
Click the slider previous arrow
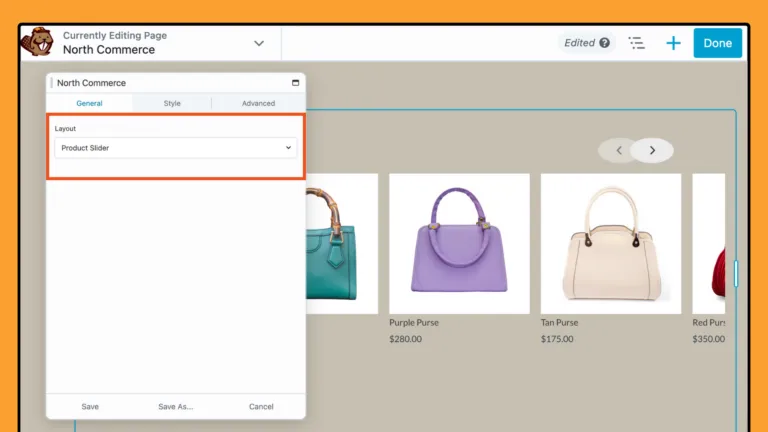619,151
